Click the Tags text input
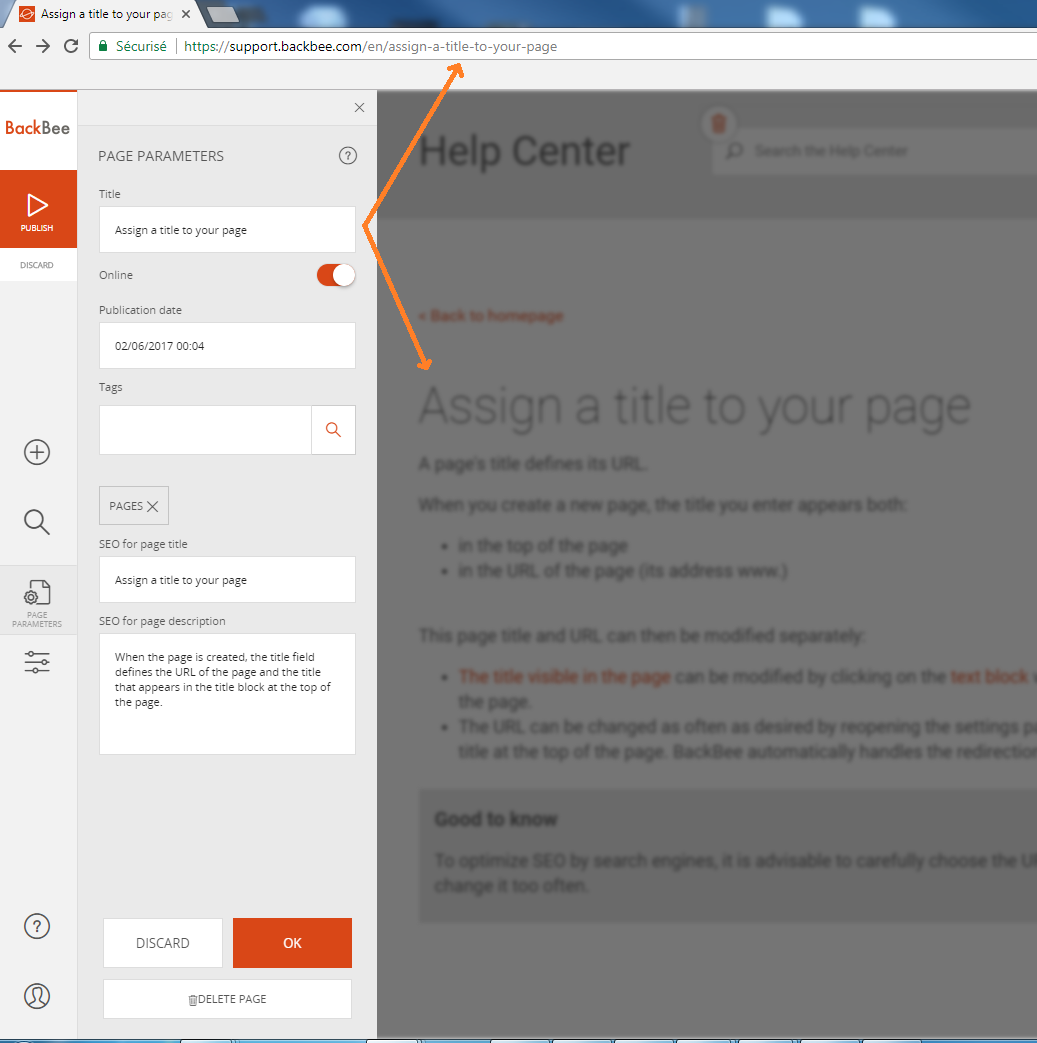 coord(205,430)
